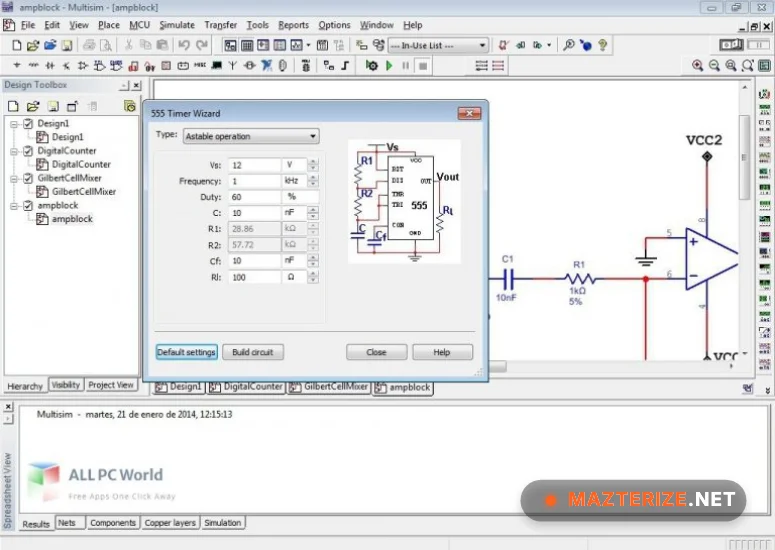
Task: Click the Interactive simulation settings gear icon
Action: click(372, 66)
